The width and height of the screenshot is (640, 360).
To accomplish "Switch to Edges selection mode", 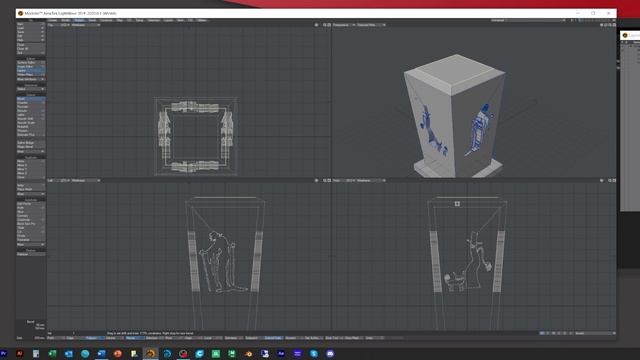I will pos(75,338).
